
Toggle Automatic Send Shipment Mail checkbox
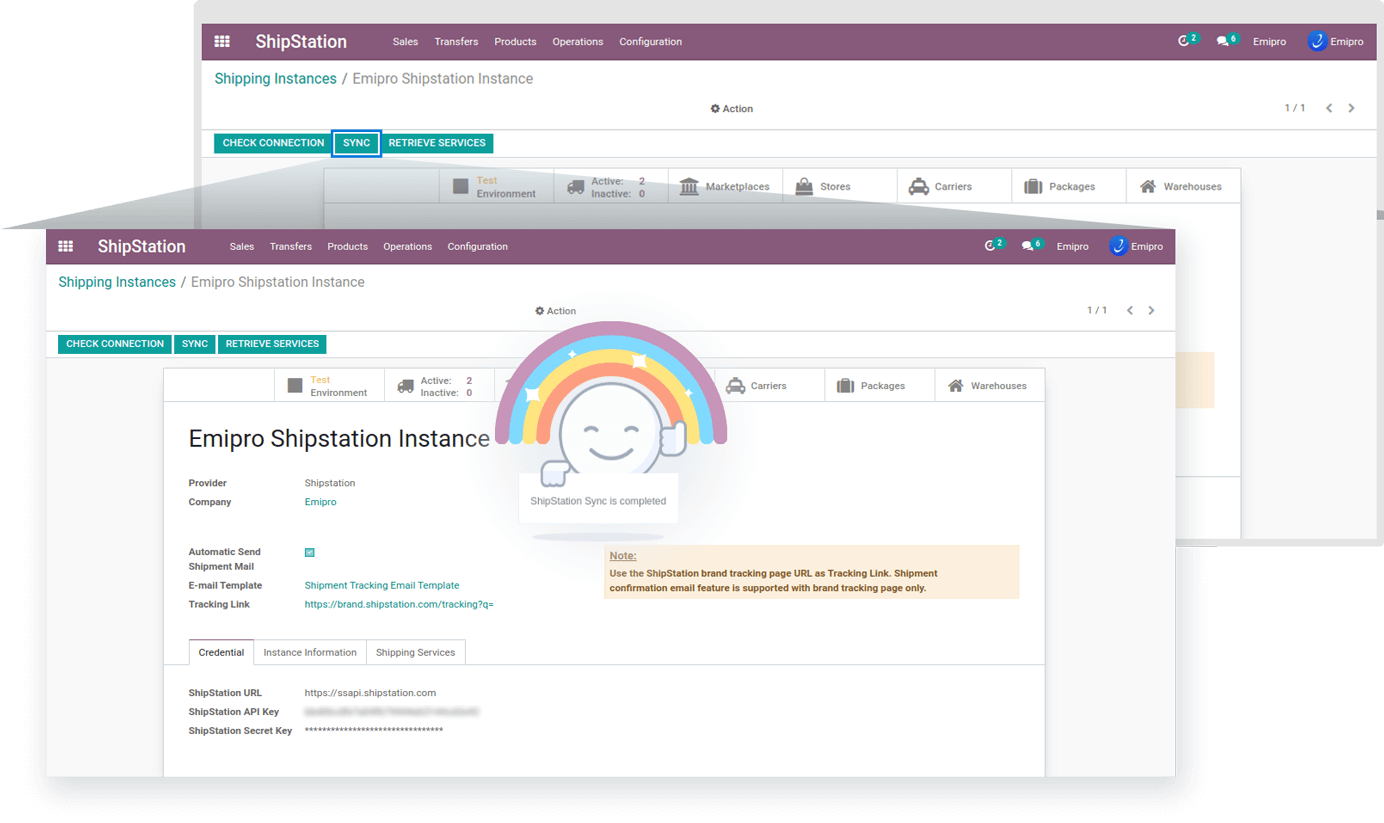310,552
